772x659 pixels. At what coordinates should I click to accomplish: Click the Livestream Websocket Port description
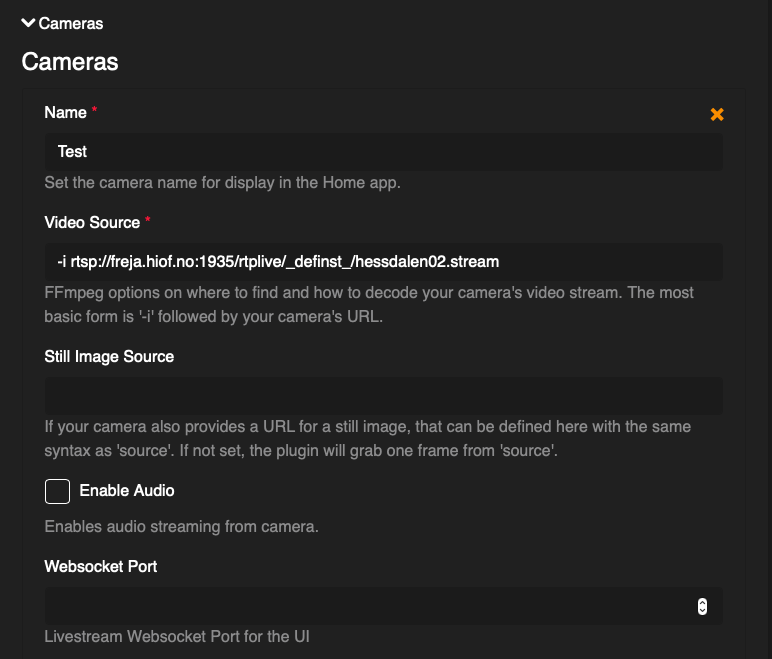pos(185,636)
